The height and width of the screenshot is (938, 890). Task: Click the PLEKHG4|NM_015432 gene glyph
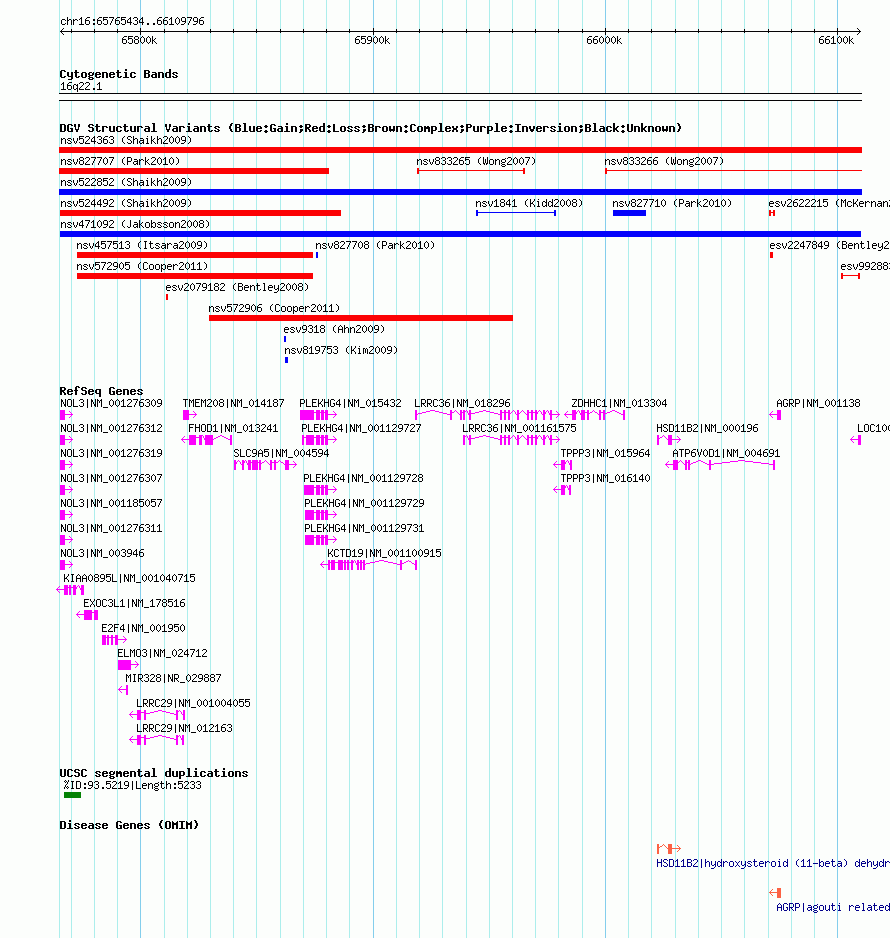tap(318, 415)
